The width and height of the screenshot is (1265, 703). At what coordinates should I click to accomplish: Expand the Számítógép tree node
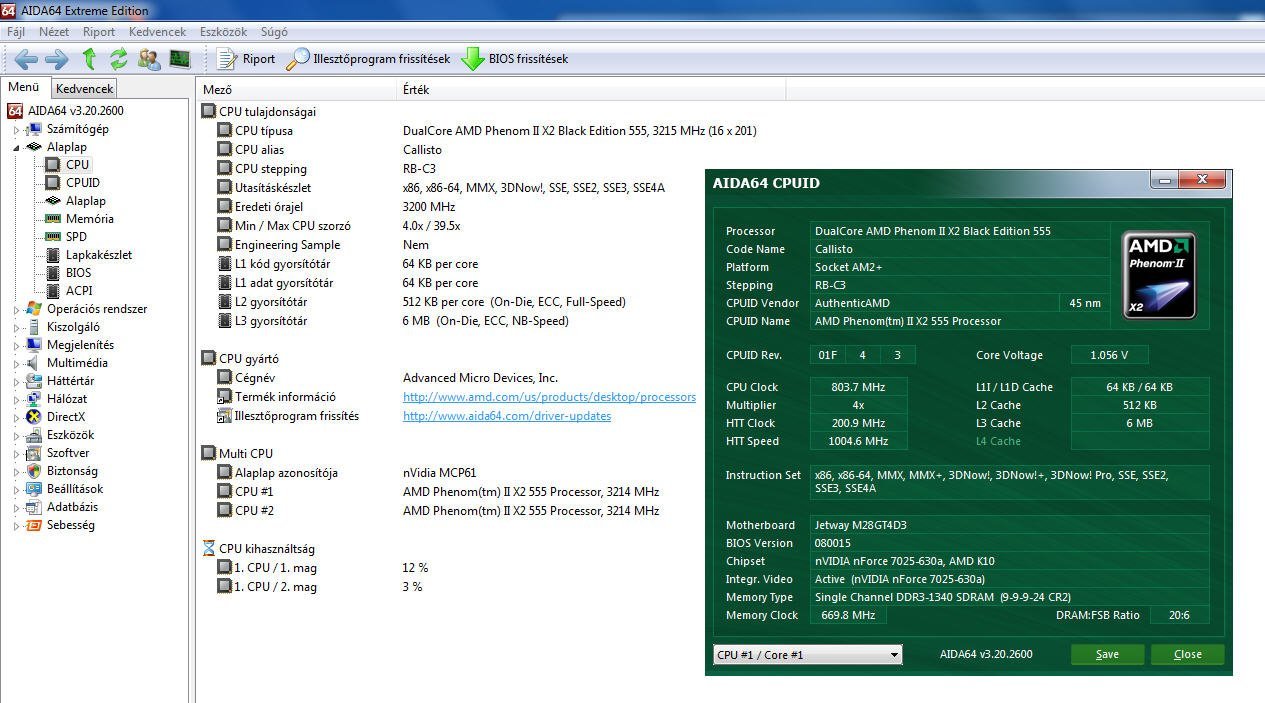(x=16, y=130)
